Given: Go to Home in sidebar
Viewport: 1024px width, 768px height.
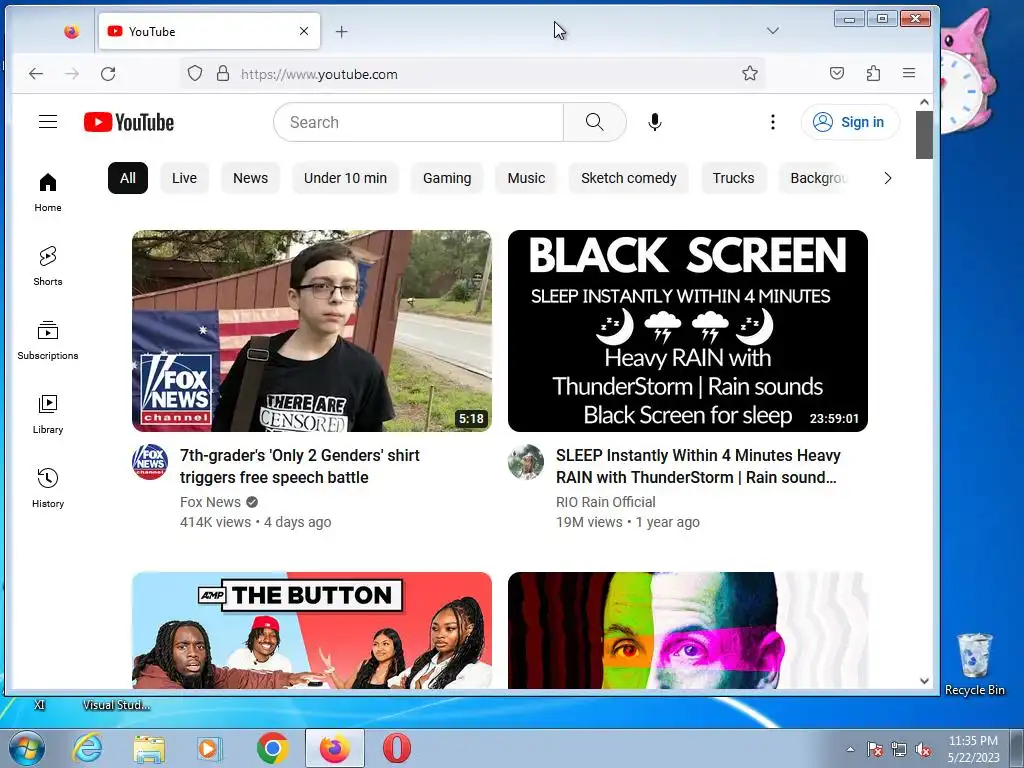Looking at the screenshot, I should (x=48, y=193).
